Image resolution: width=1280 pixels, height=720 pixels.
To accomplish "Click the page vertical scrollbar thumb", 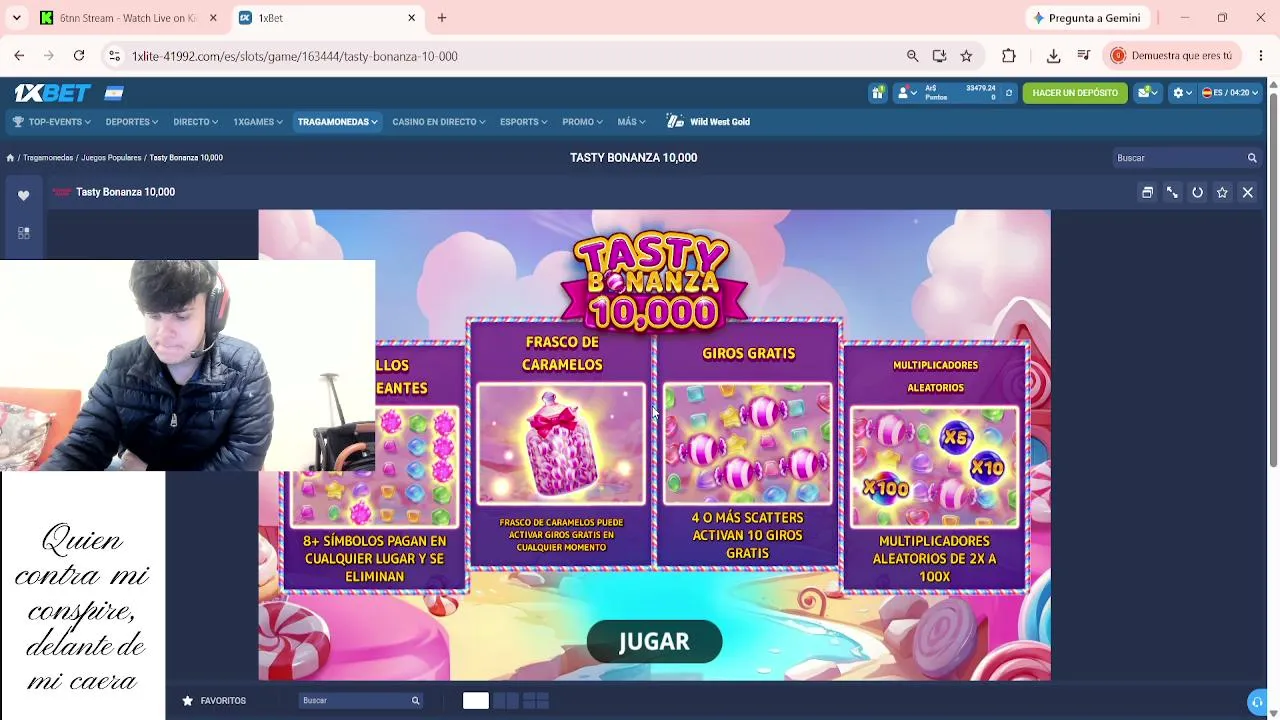I will 1273,280.
